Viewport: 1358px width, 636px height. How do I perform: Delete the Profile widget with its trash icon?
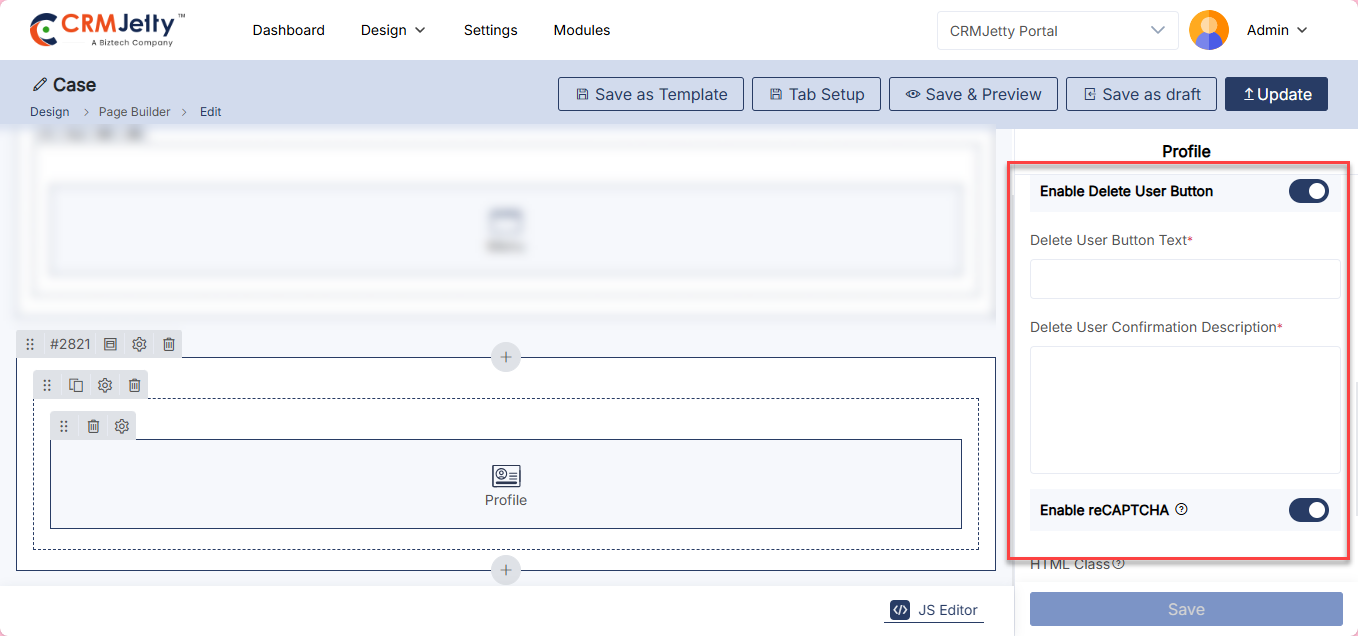click(x=93, y=426)
